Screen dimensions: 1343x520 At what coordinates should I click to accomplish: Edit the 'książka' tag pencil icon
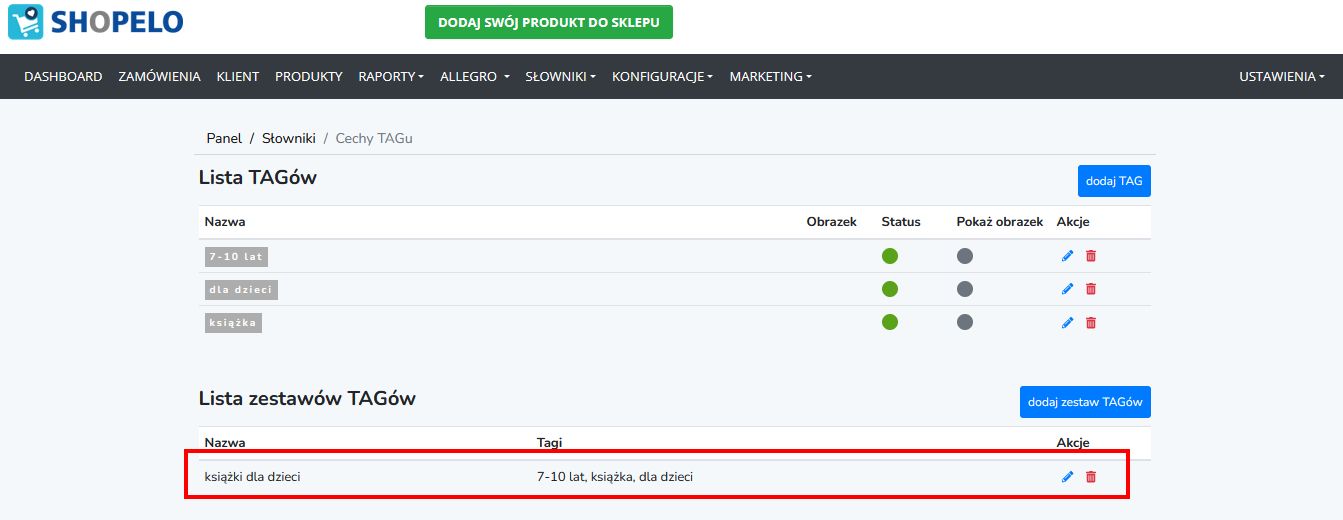1067,322
